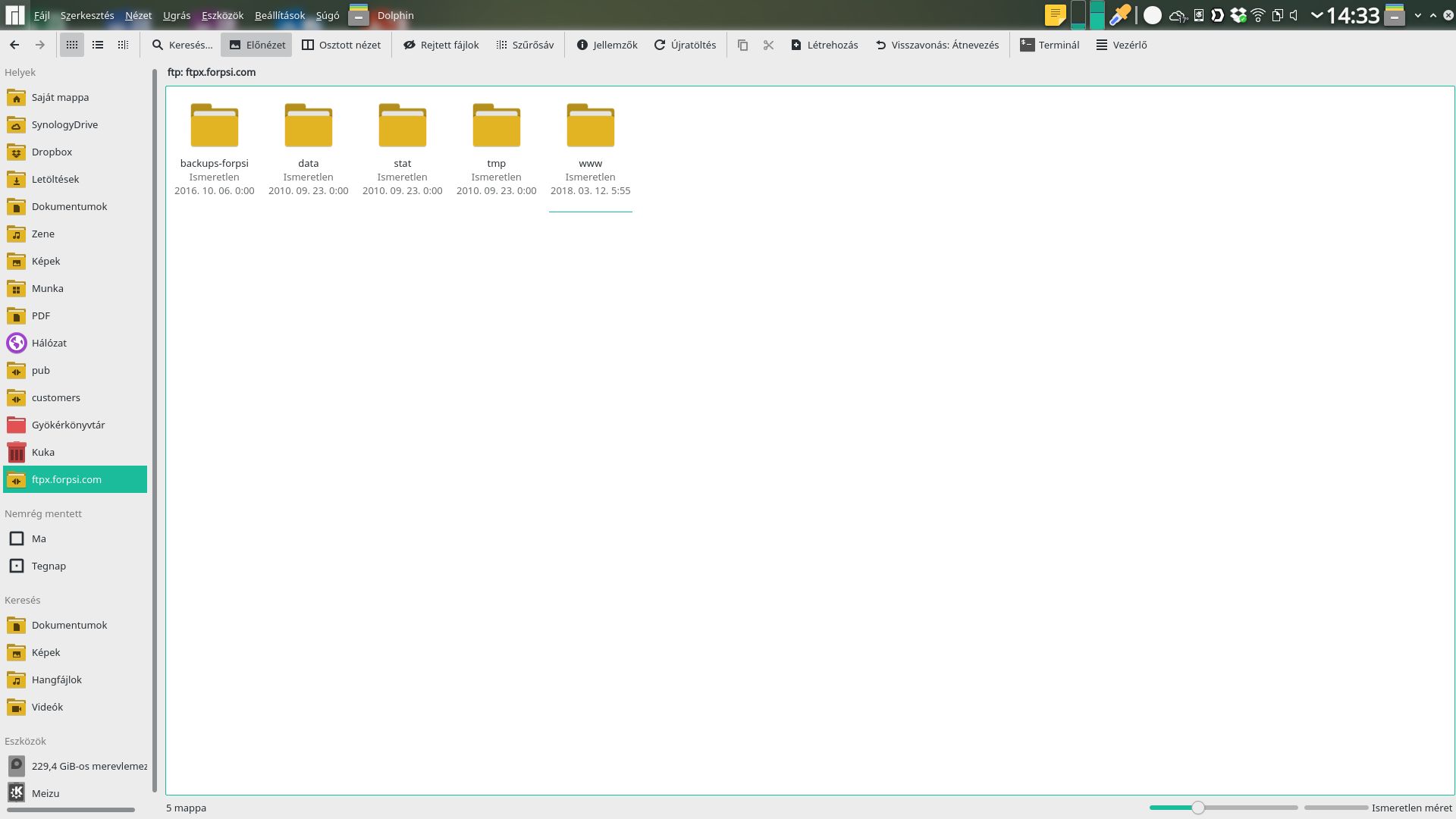Screen dimensions: 1456x819
Task: Open the Zene music place
Action: tap(75, 234)
